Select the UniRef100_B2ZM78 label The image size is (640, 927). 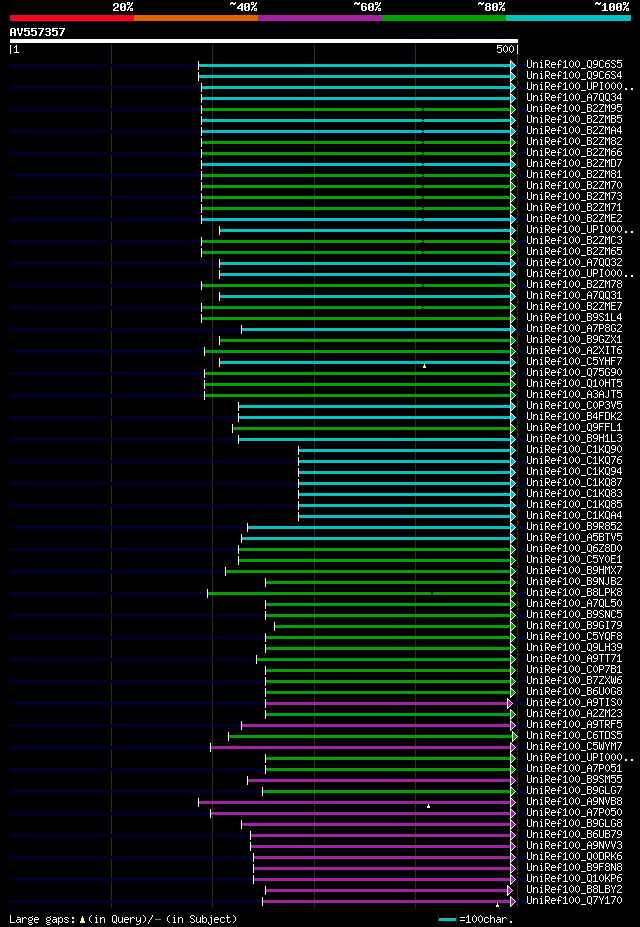click(x=574, y=285)
